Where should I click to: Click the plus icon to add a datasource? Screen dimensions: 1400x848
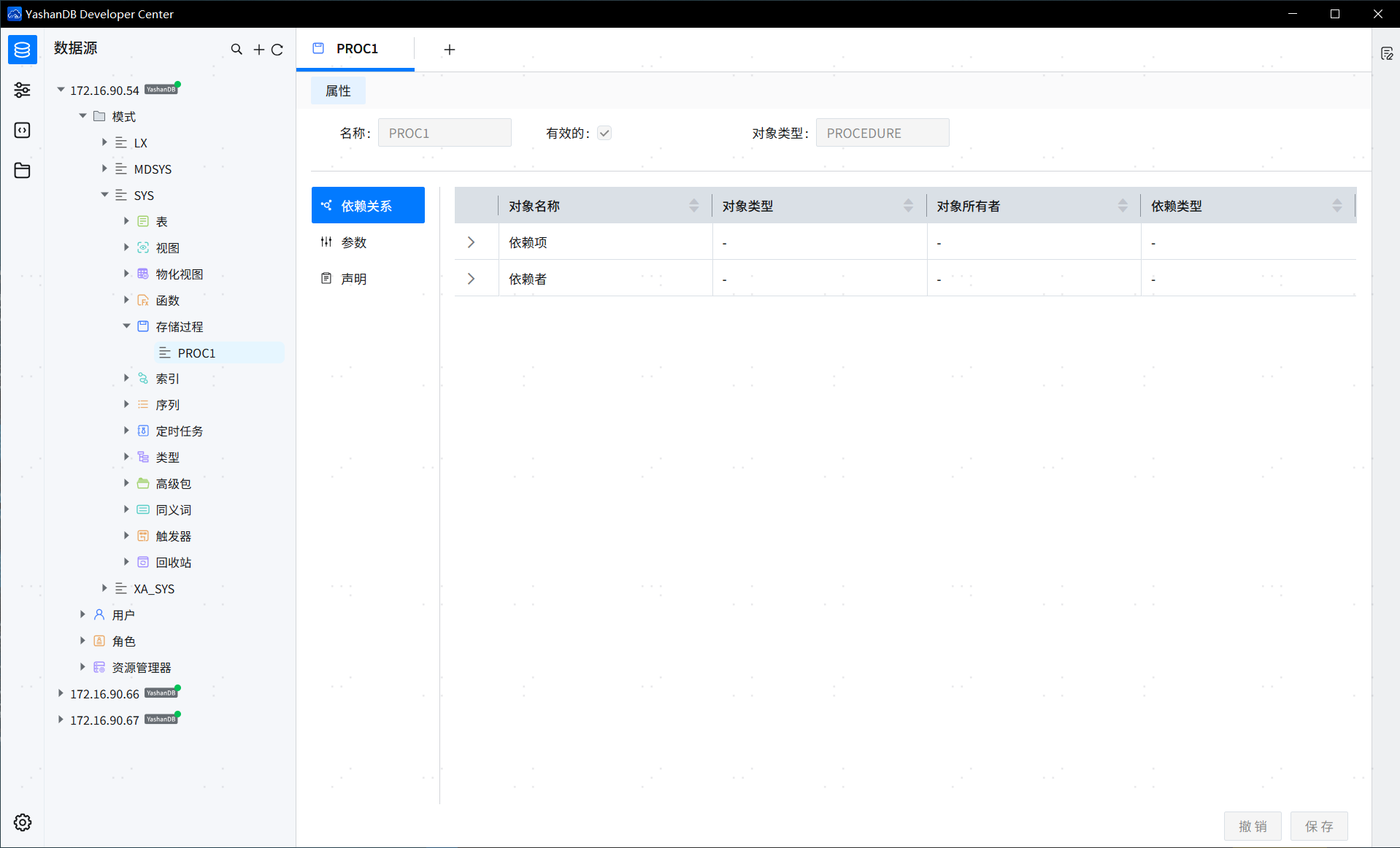[258, 50]
